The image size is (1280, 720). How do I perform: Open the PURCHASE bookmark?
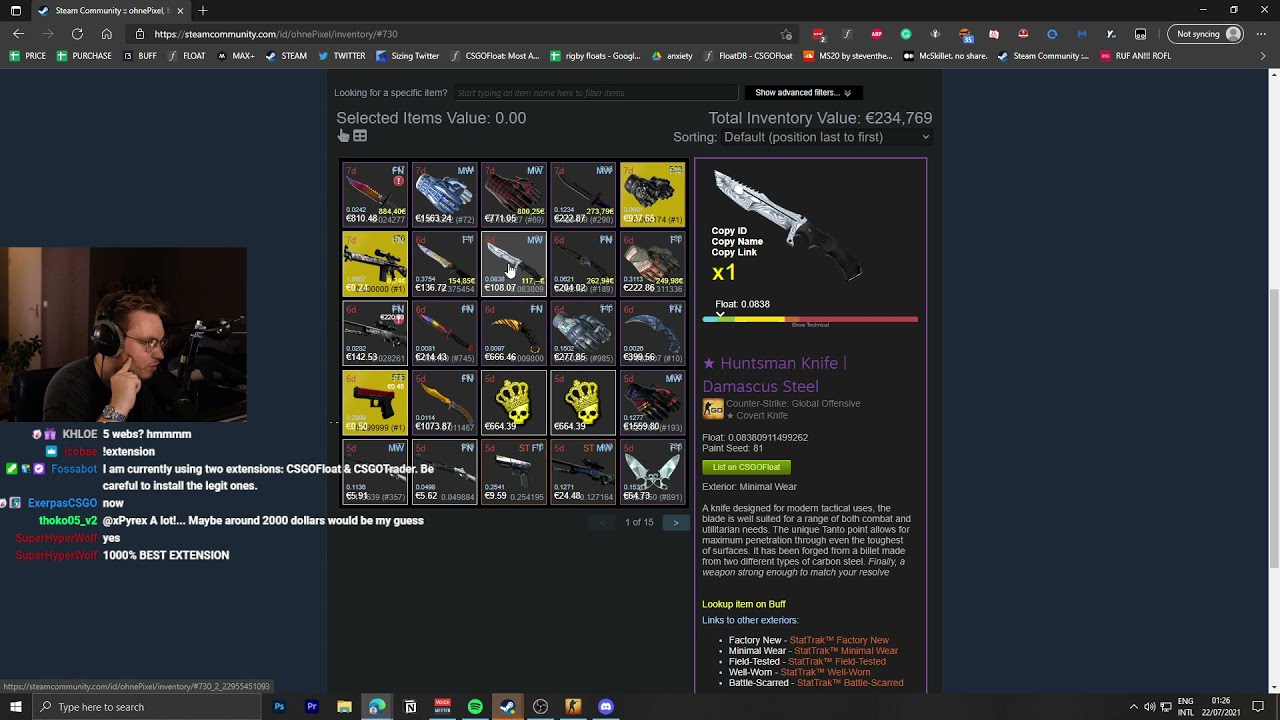pos(84,56)
